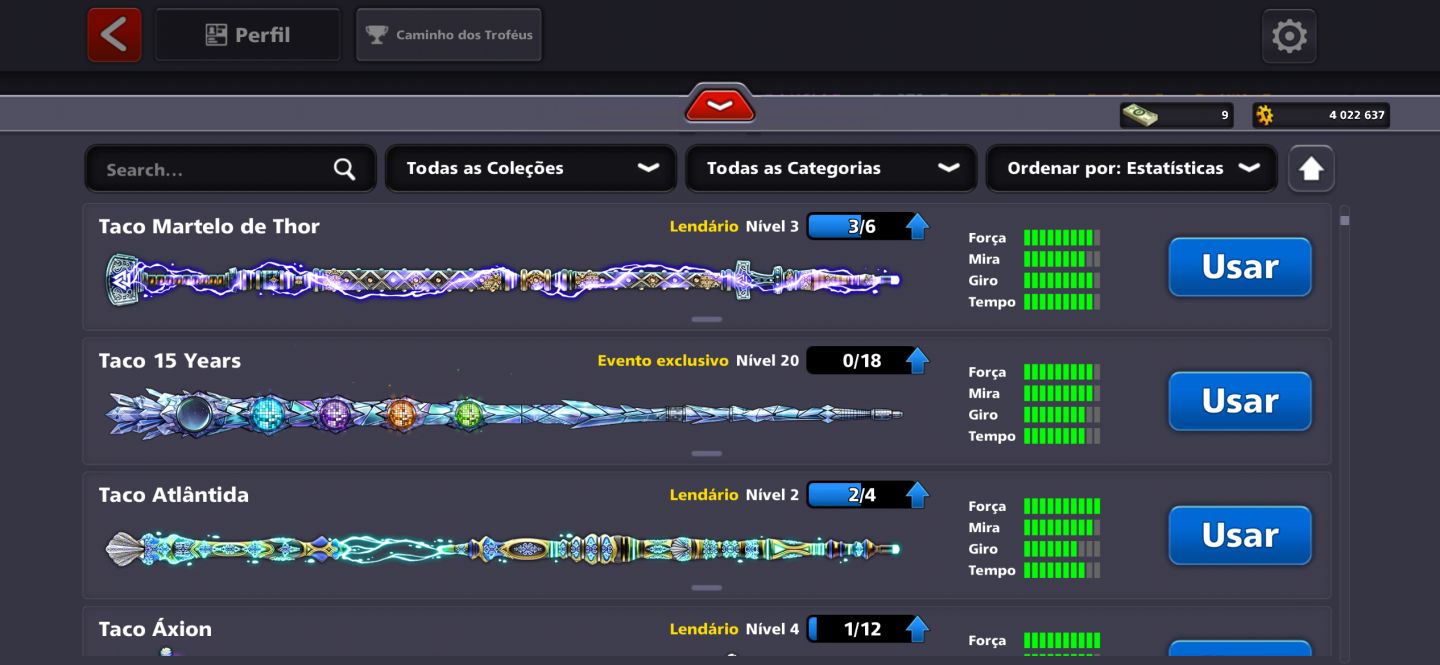Screen dimensions: 1440x665
Task: Open the Todas as Coleções dropdown
Action: (531, 168)
